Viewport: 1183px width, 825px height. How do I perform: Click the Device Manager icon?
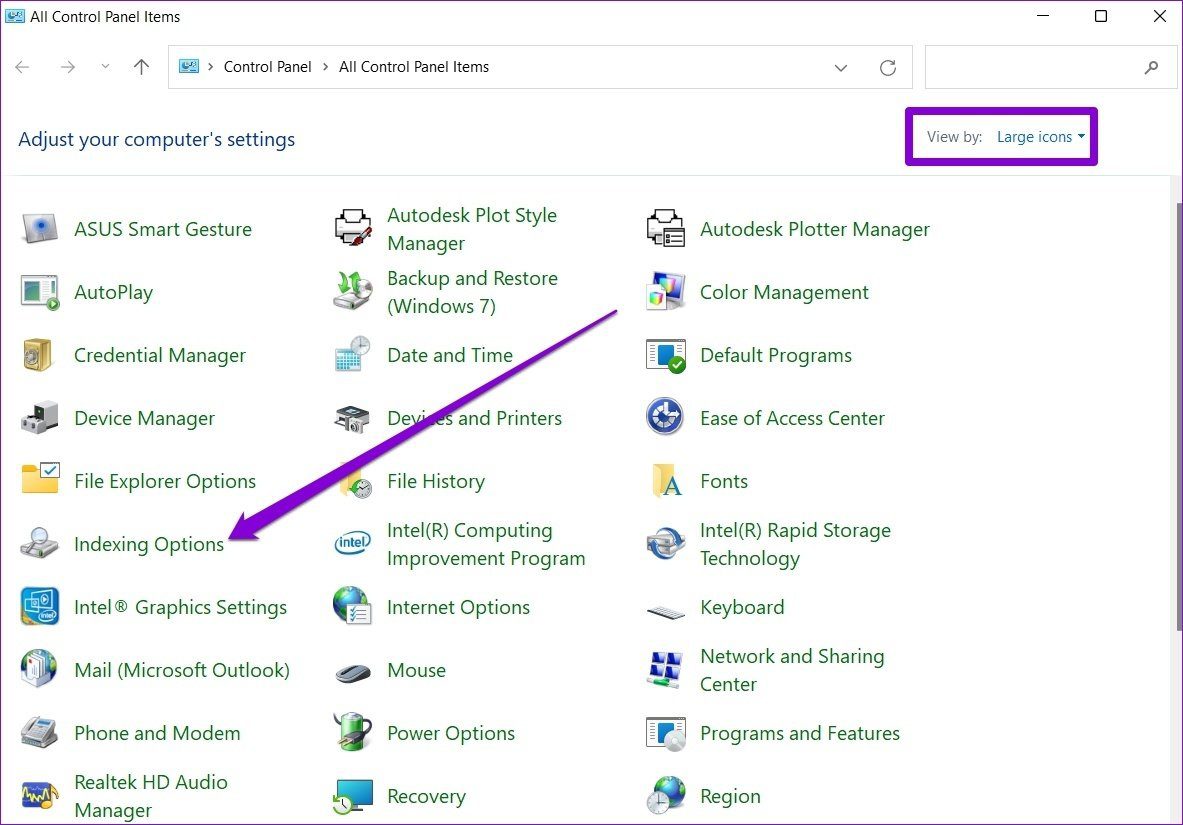[x=39, y=417]
